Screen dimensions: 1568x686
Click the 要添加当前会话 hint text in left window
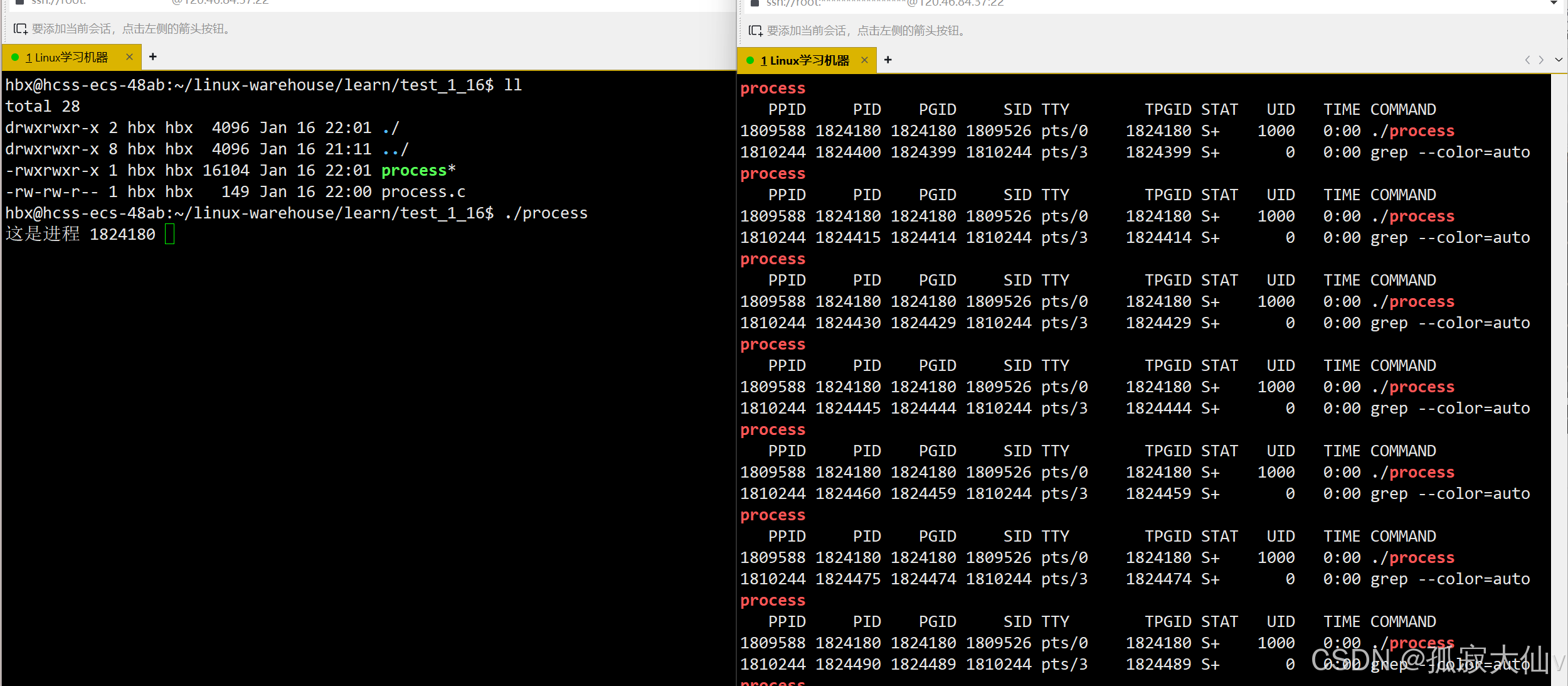[x=131, y=29]
